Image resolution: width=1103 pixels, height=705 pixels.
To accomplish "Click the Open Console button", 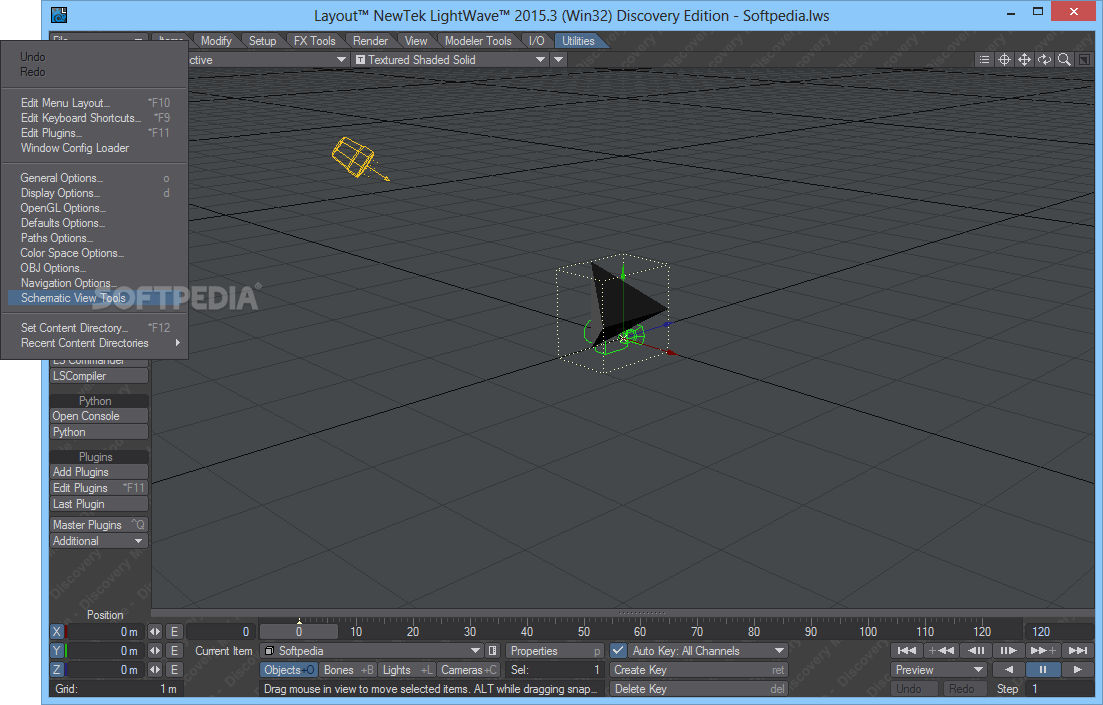I will pos(98,416).
